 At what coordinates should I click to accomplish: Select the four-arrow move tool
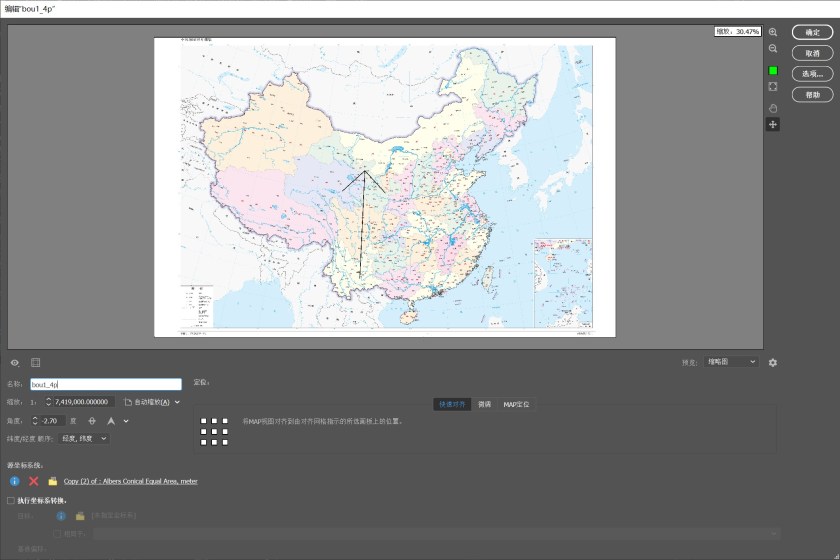(773, 124)
